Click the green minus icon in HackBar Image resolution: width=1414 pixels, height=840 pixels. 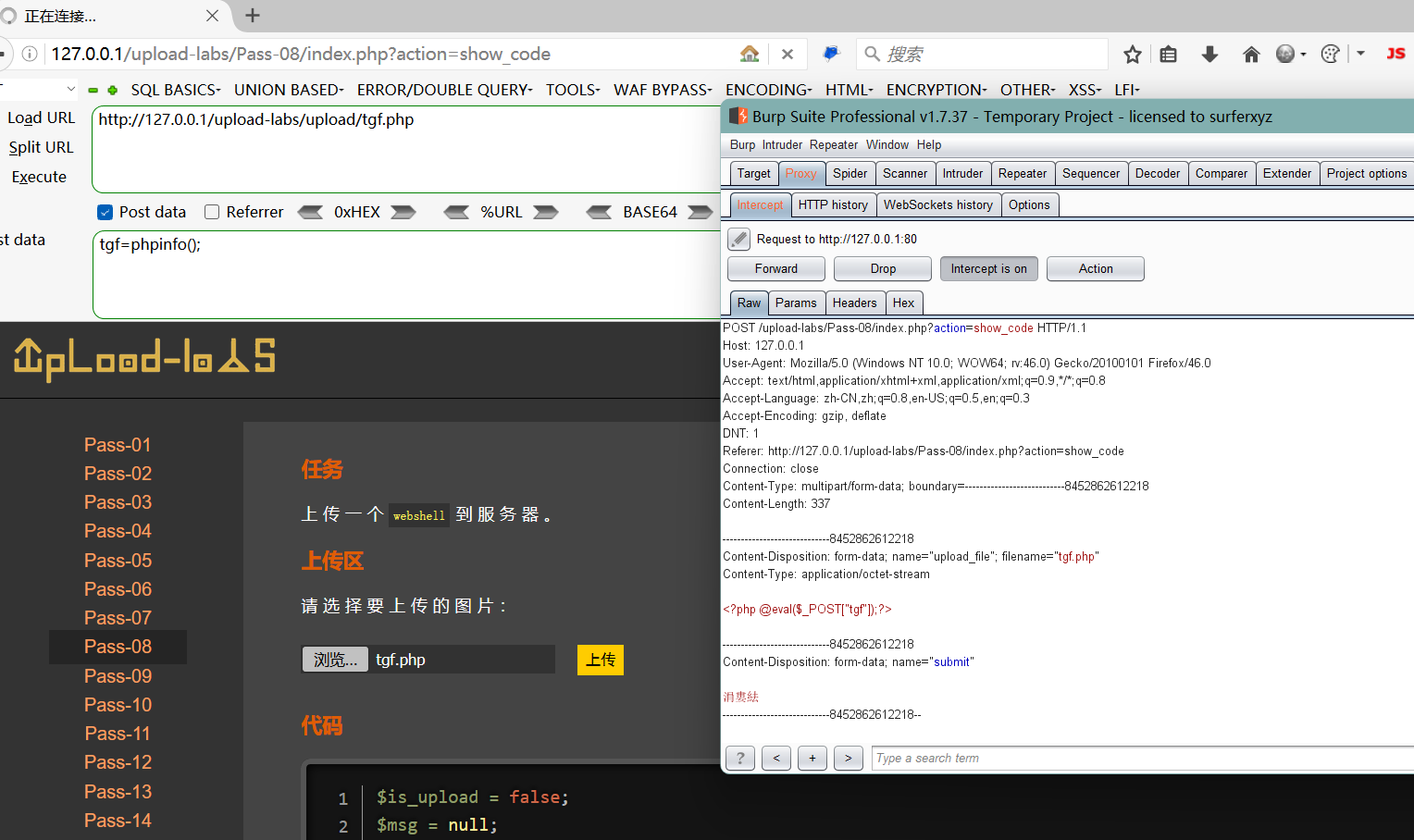pos(93,90)
